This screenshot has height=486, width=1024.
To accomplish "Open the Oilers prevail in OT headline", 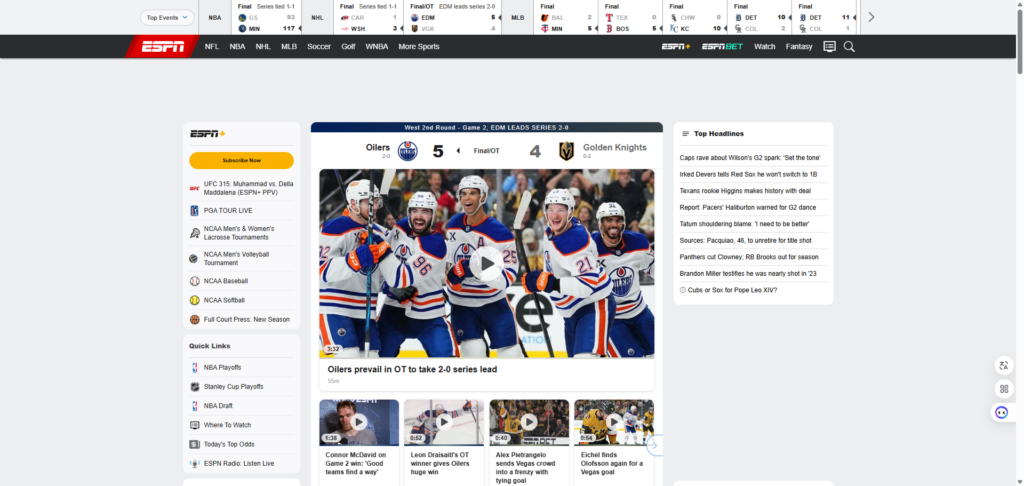I will tap(412, 369).
